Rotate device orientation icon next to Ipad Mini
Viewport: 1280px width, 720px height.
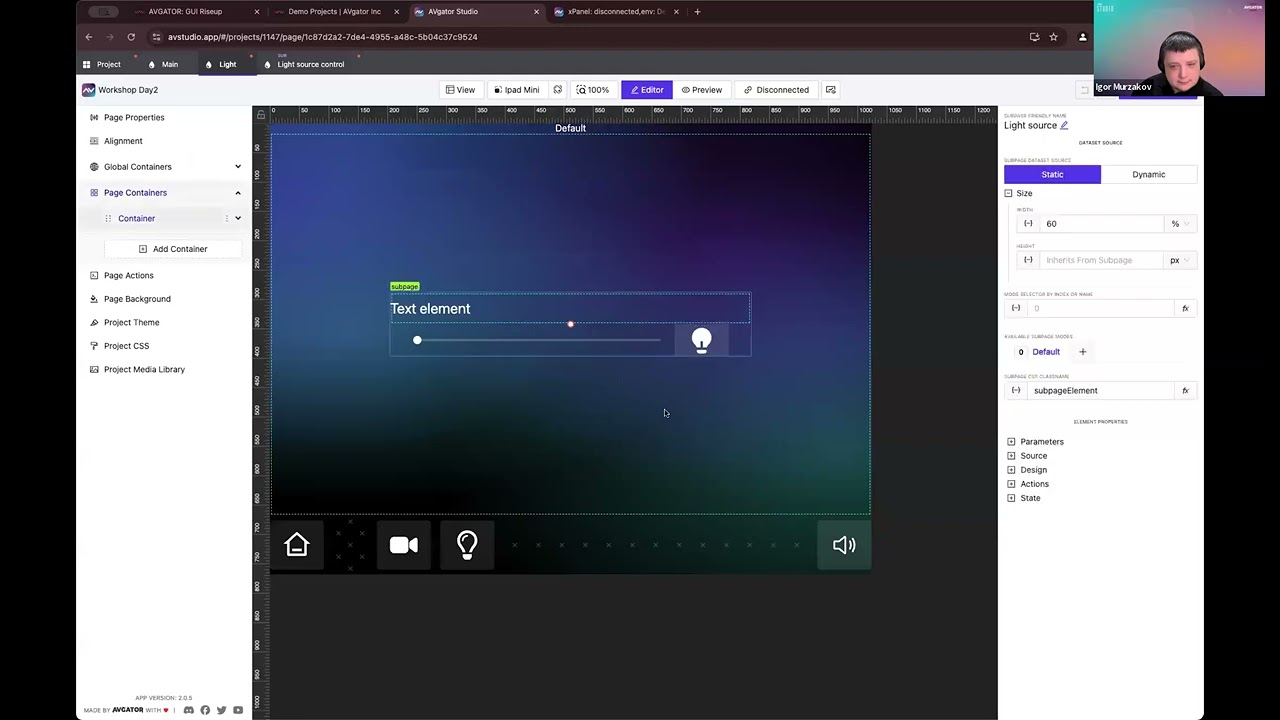click(x=558, y=90)
